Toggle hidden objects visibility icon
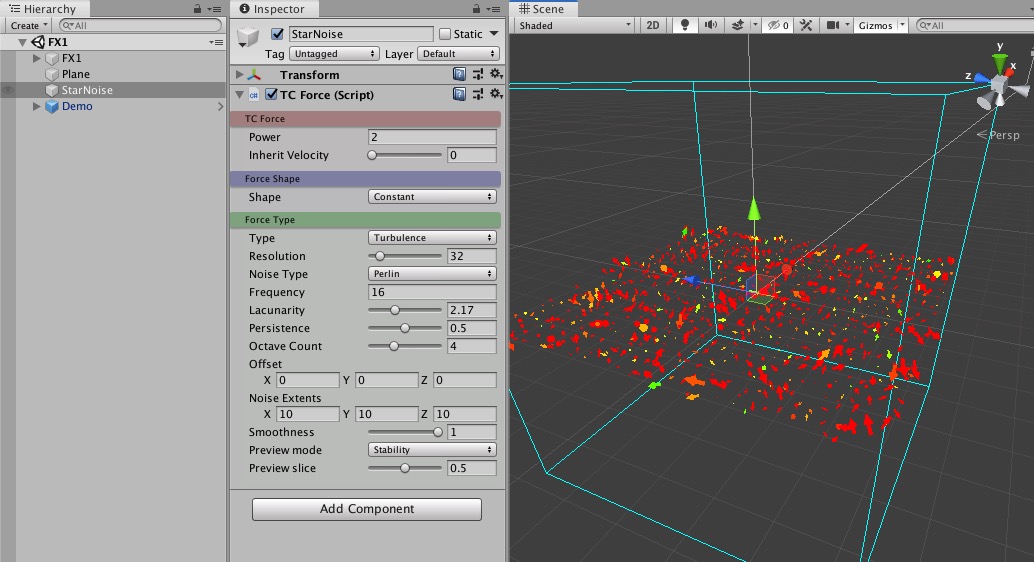 click(778, 25)
